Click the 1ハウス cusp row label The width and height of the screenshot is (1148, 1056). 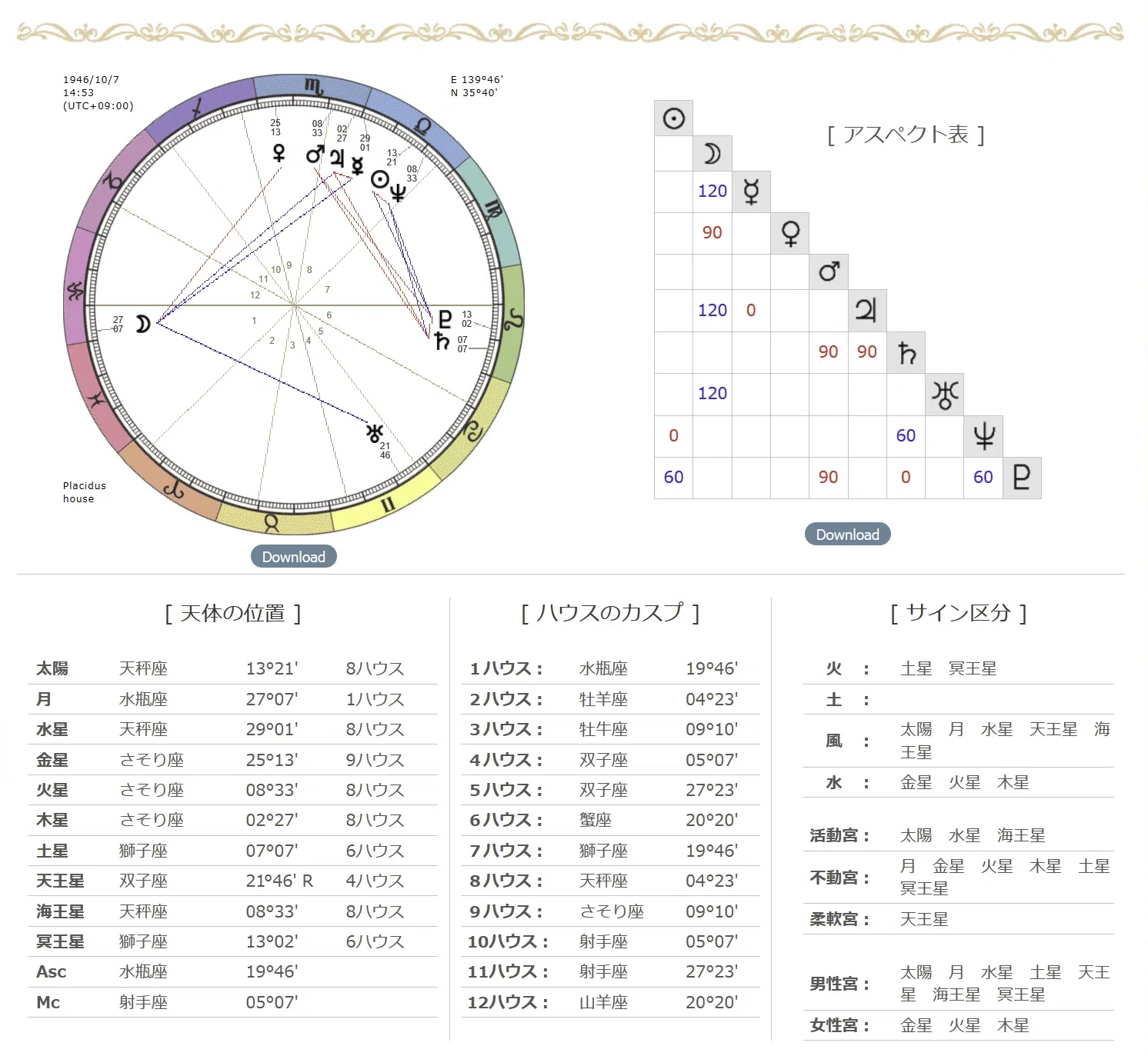point(506,668)
